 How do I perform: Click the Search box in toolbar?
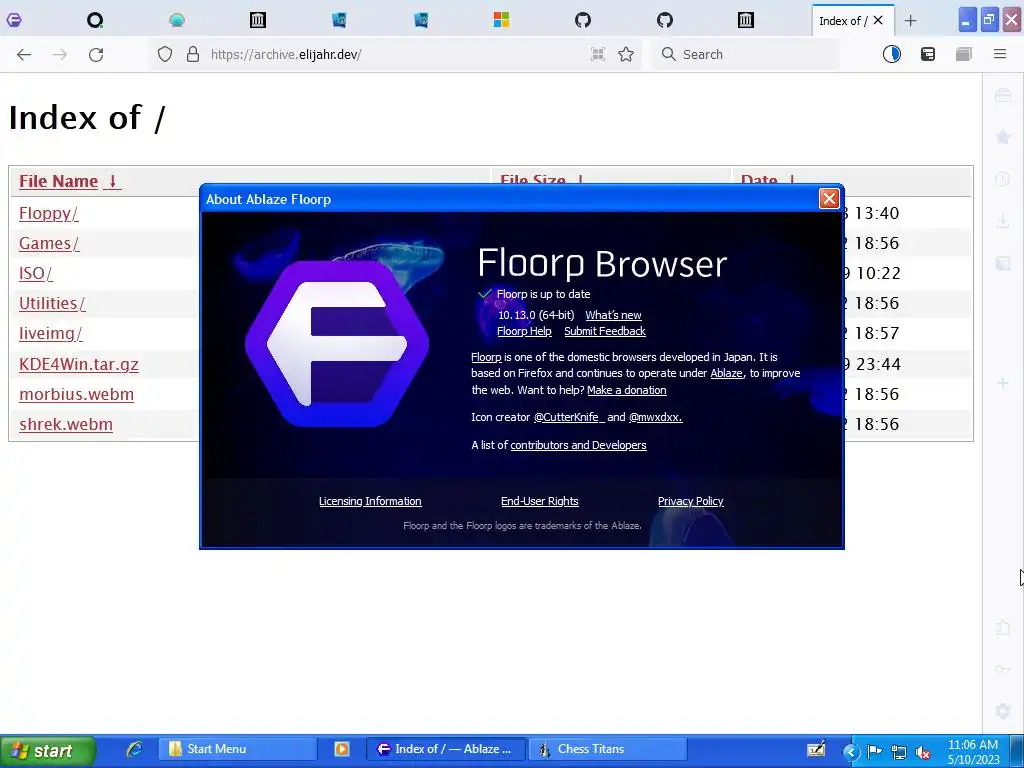[746, 54]
